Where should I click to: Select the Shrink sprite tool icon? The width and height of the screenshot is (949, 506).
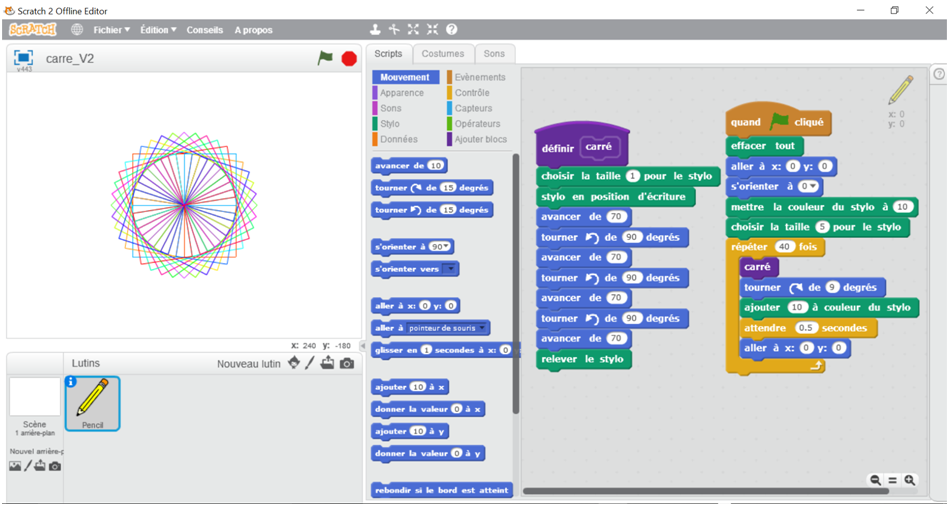(432, 30)
